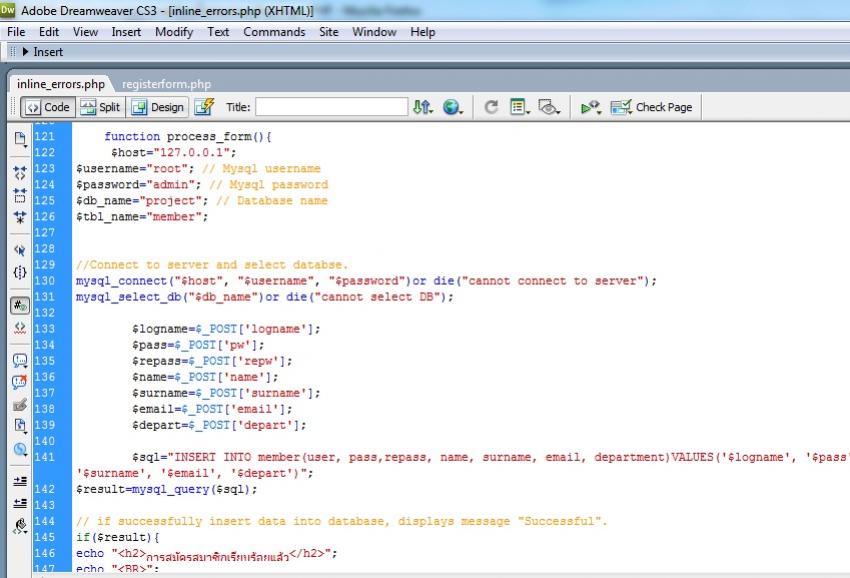
Task: Open the View Options dropdown
Action: click(x=520, y=107)
